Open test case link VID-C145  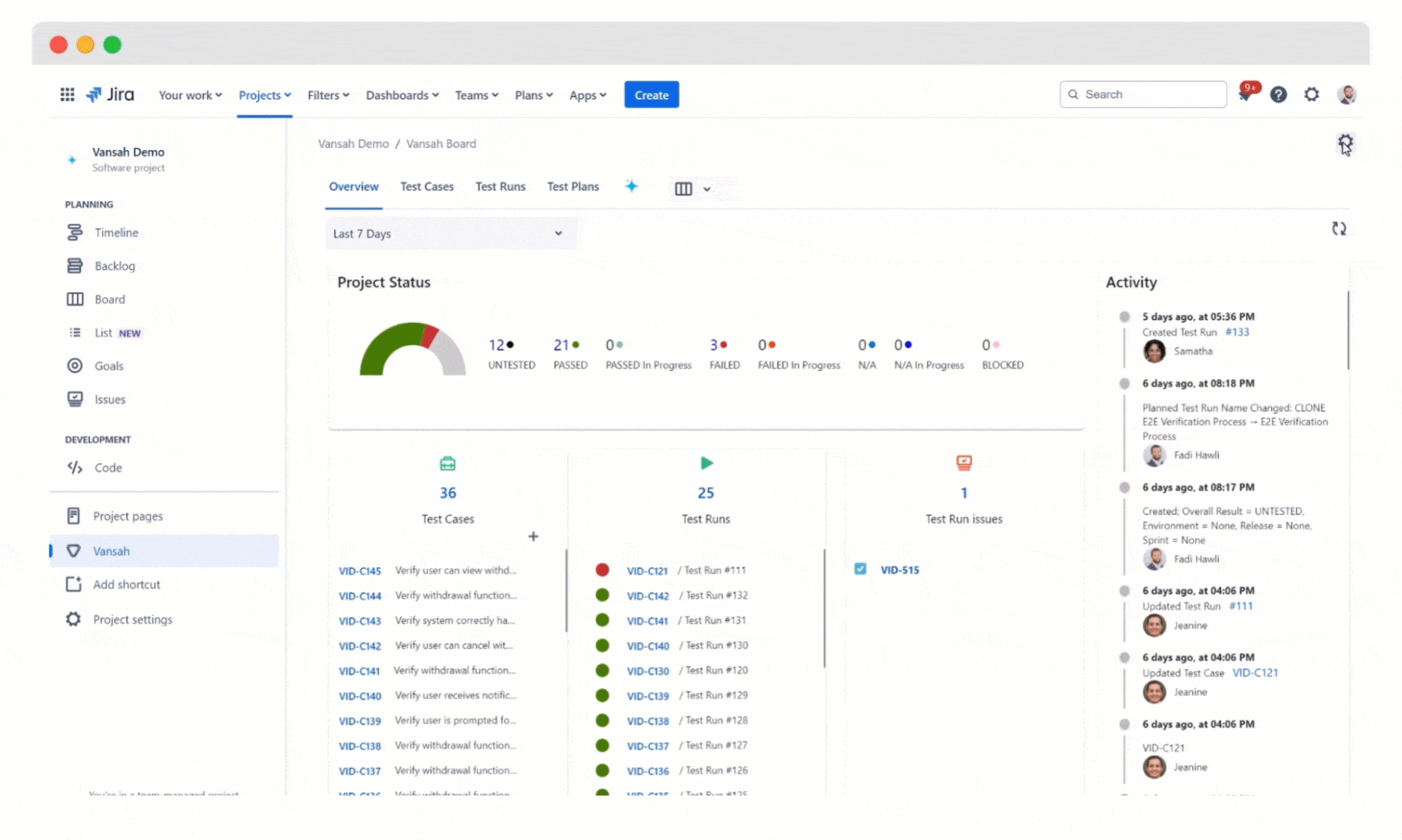click(359, 571)
